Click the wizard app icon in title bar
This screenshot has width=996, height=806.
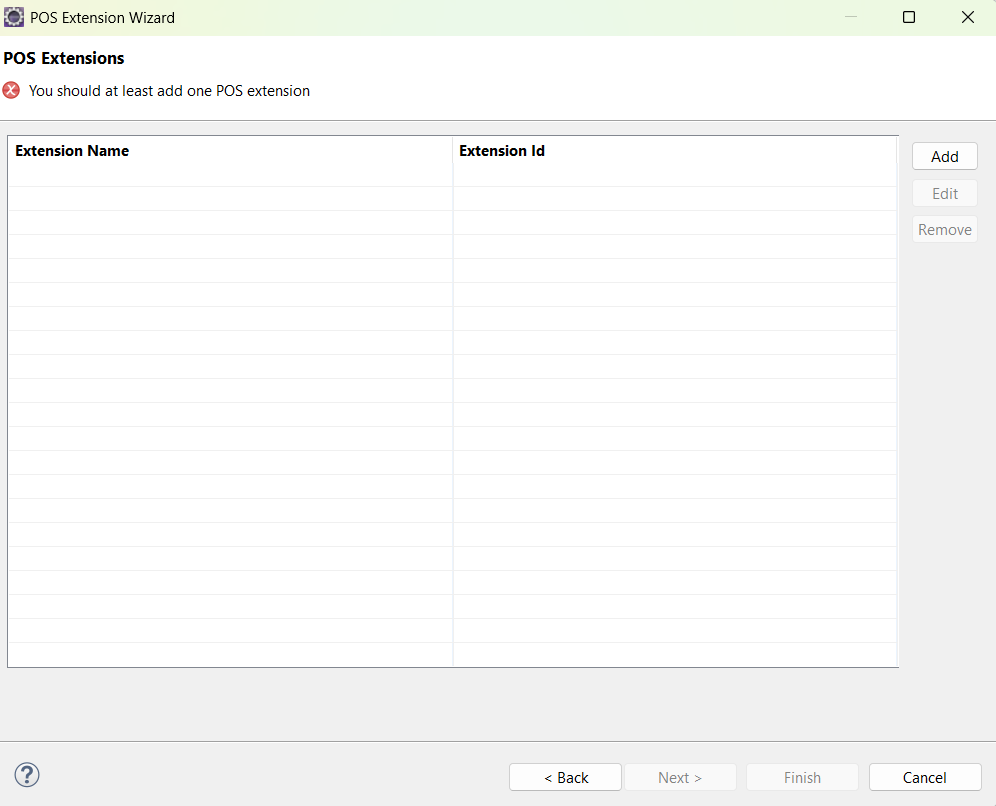[x=14, y=17]
